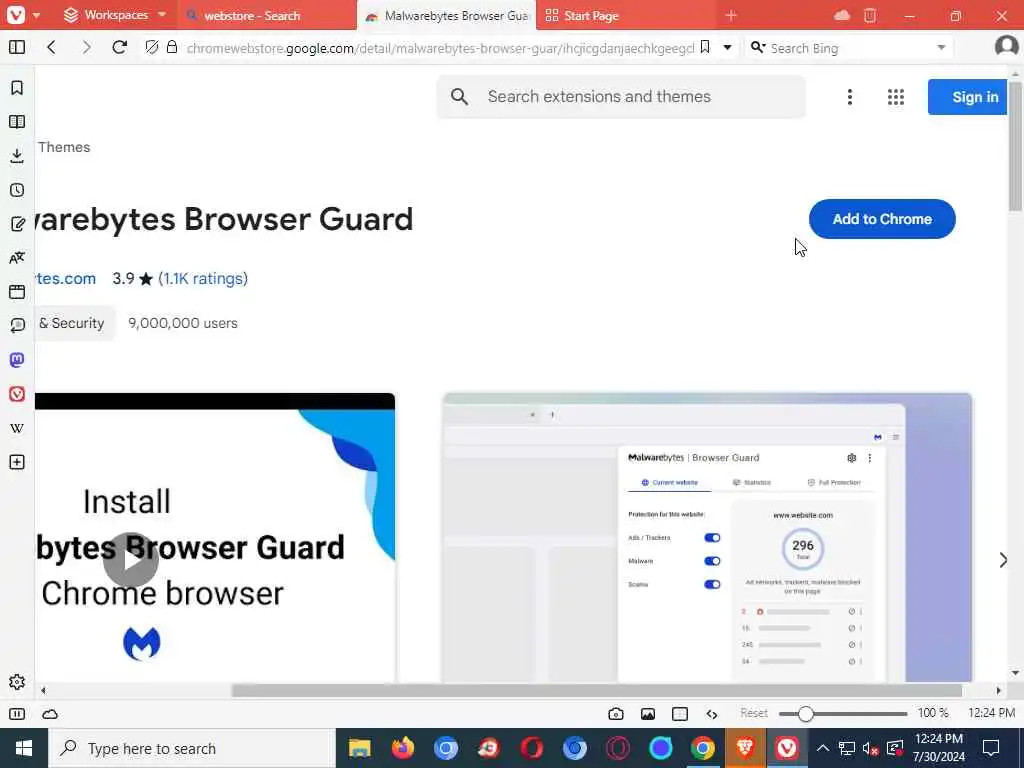Open Vivaldi settings gear in sidebar
This screenshot has height=768, width=1024.
17,682
